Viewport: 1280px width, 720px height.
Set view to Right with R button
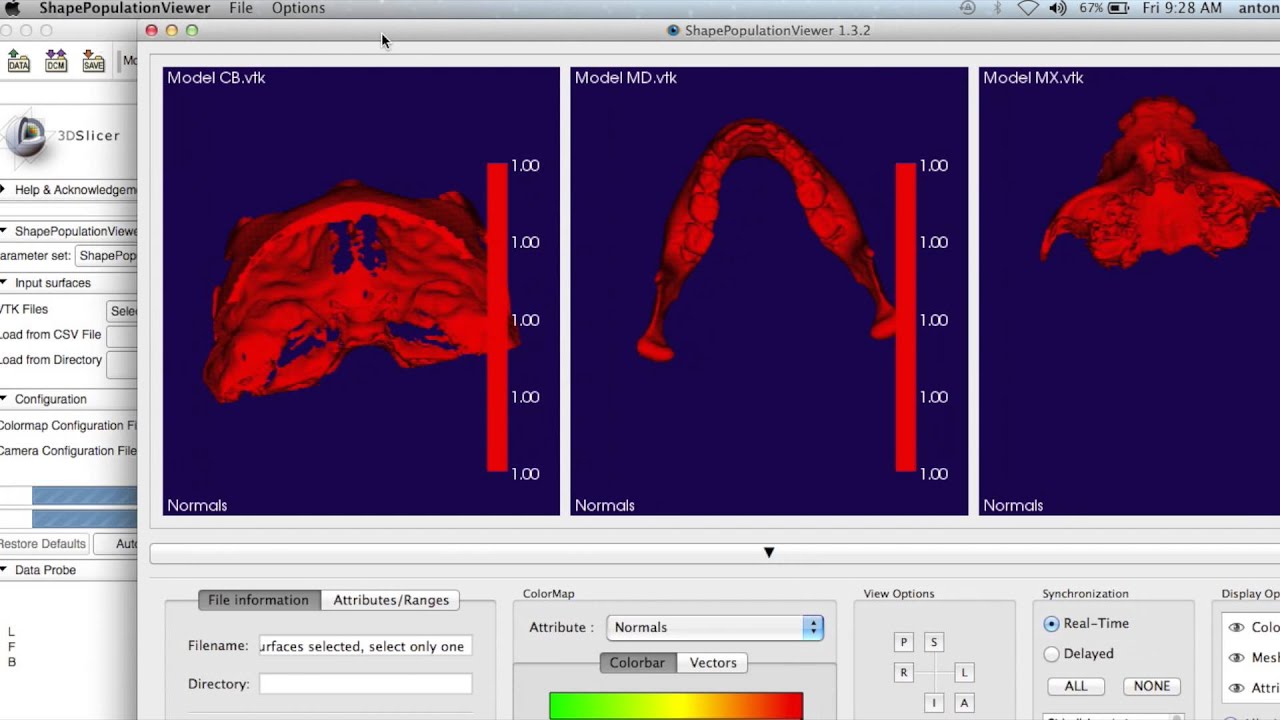904,673
